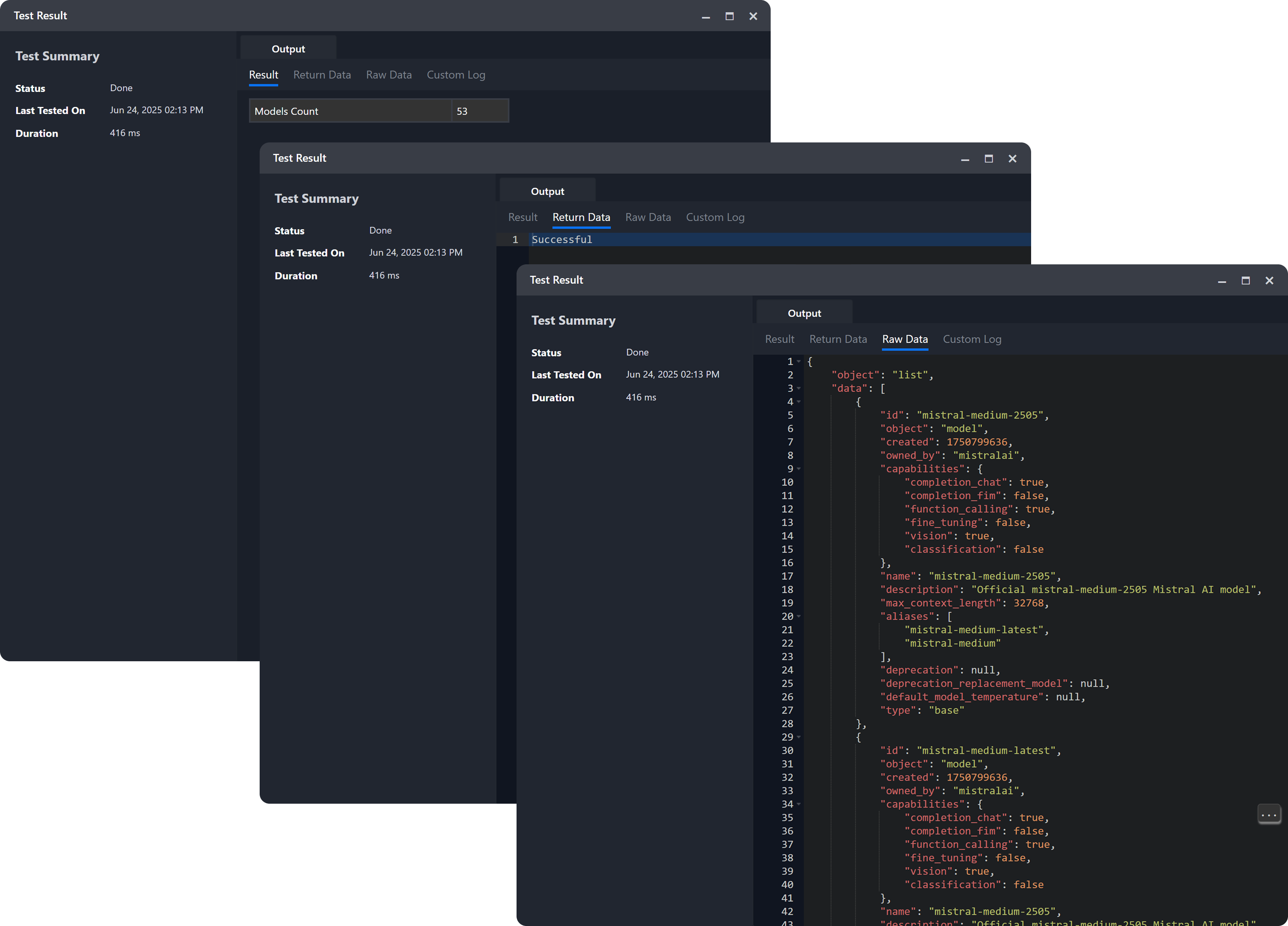This screenshot has width=1288, height=926.
Task: Open Return Data tab in back window
Action: (322, 75)
